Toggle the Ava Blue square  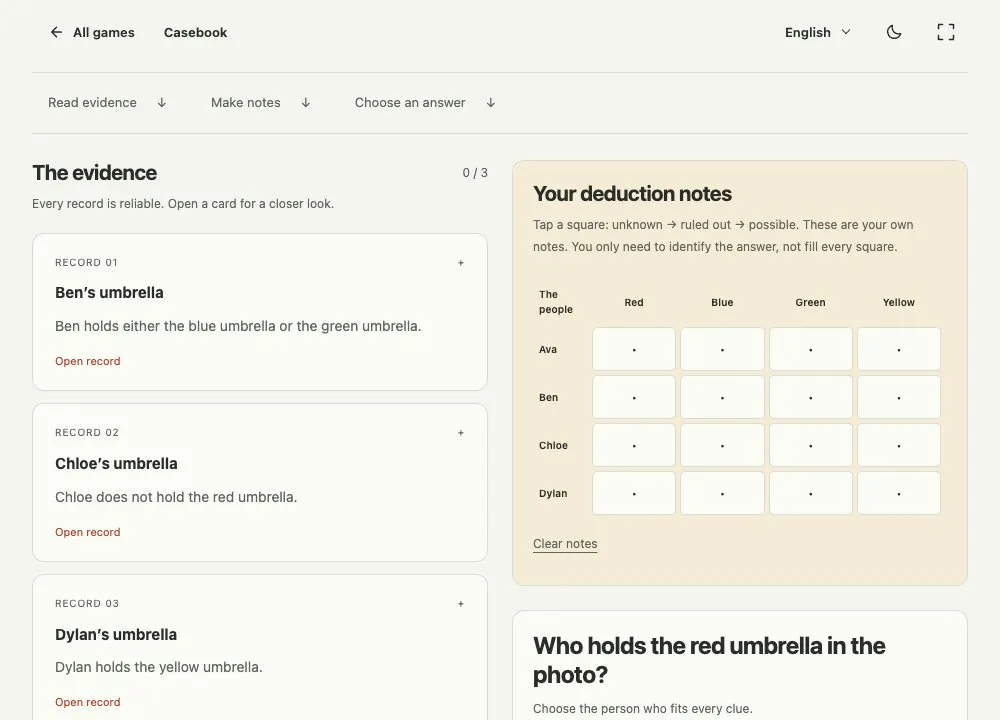click(722, 349)
